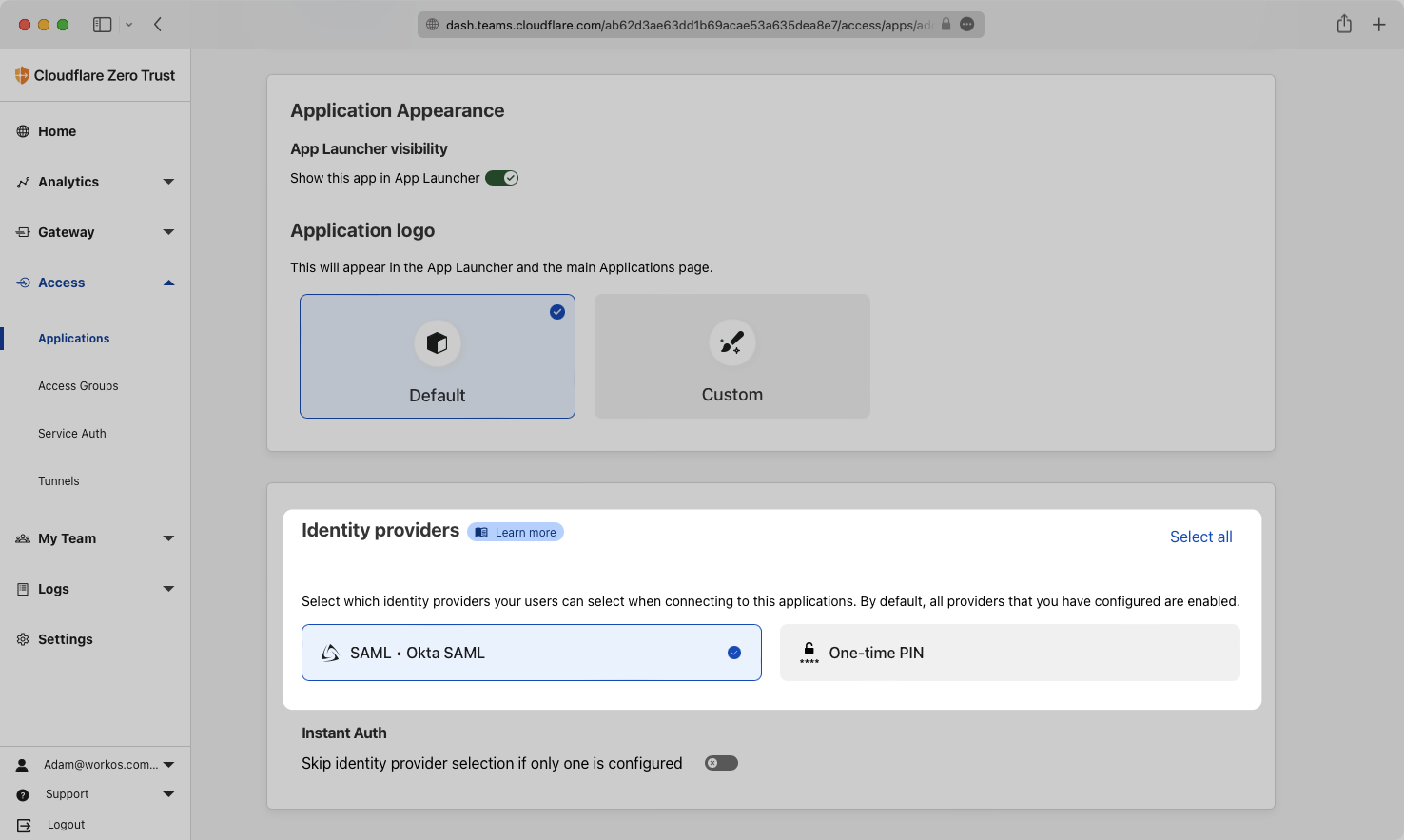Collapse the Access section chevron

click(x=168, y=283)
